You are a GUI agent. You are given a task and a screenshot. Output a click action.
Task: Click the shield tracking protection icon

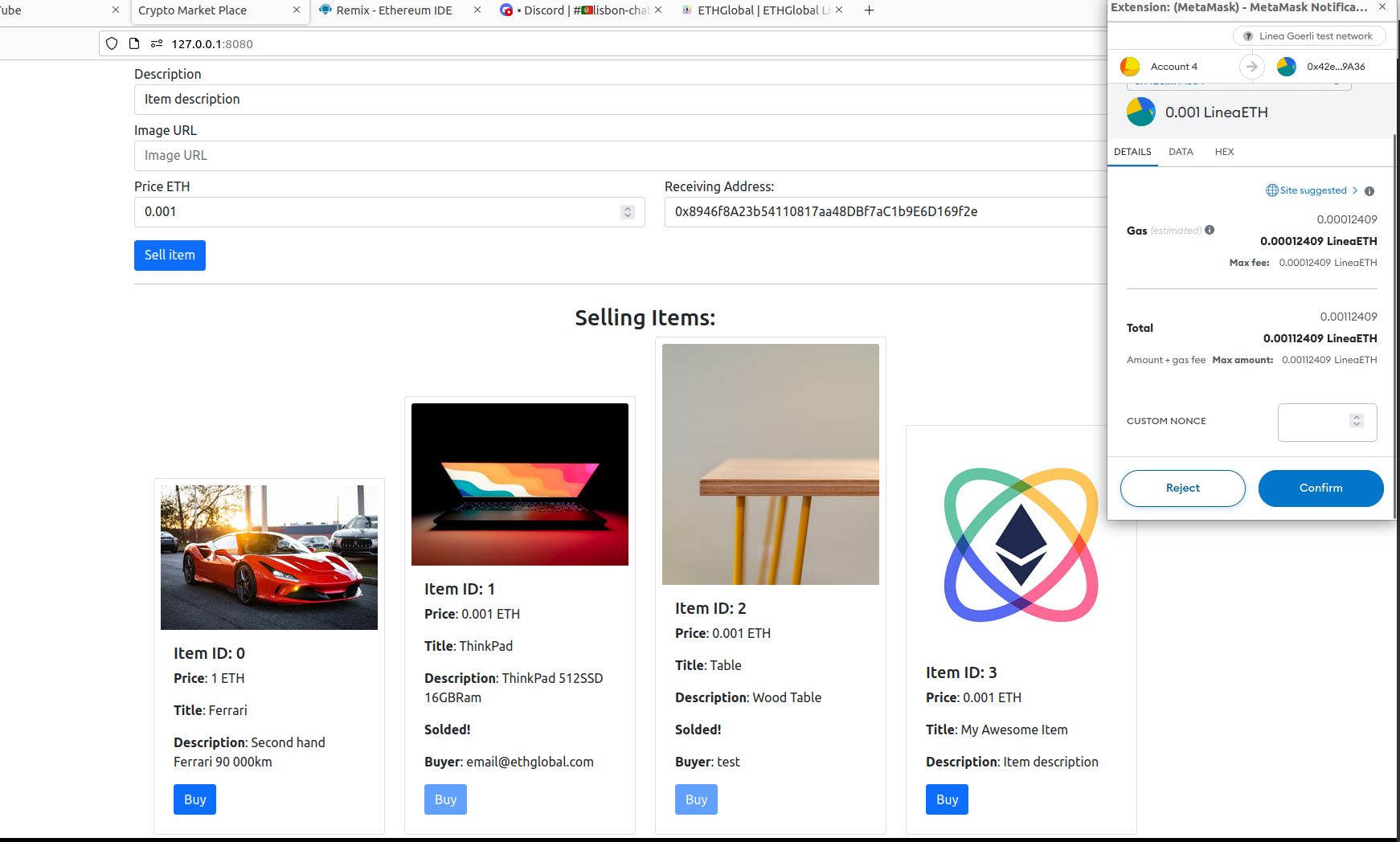tap(112, 43)
